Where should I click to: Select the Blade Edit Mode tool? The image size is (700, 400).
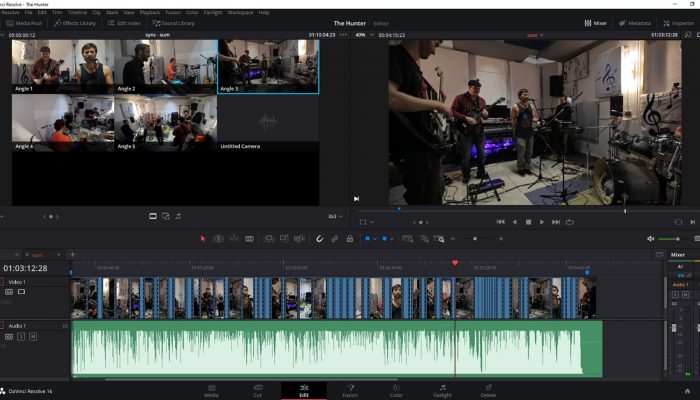[250, 239]
